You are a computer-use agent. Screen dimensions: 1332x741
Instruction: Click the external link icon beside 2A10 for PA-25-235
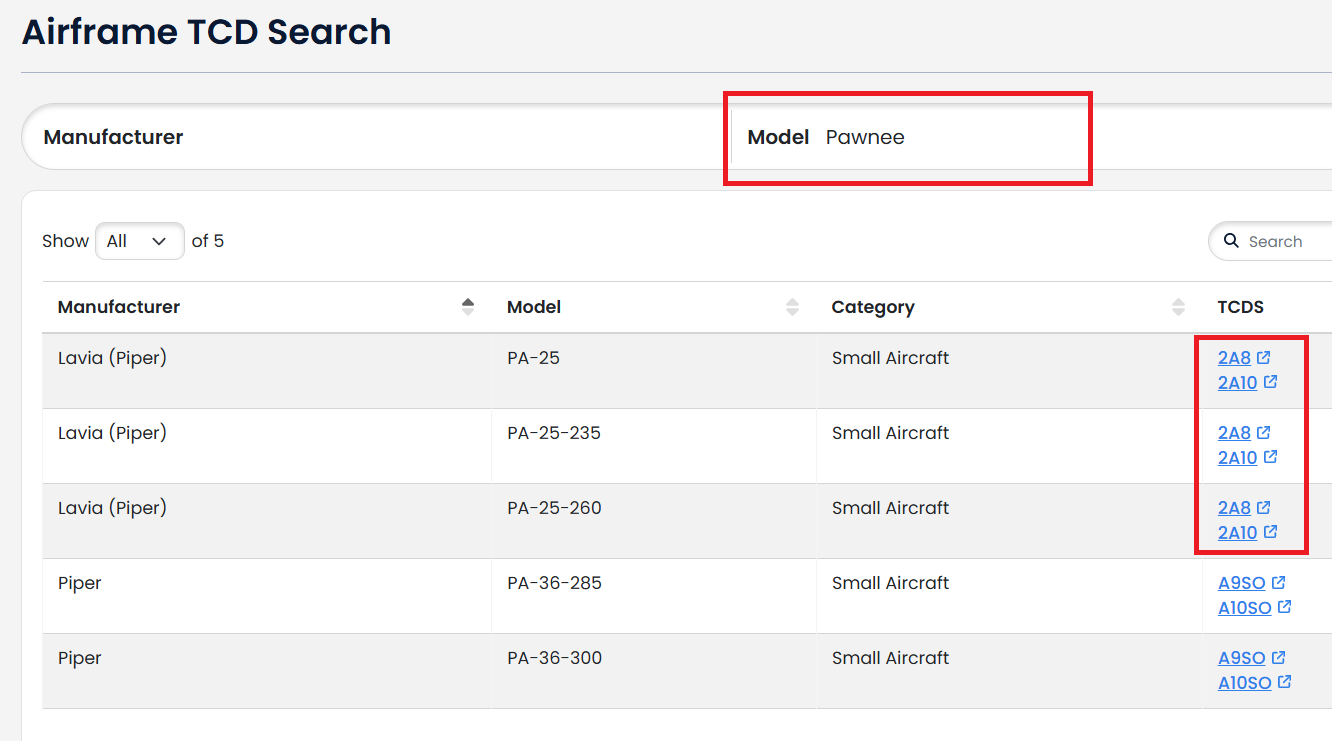[x=1270, y=457]
